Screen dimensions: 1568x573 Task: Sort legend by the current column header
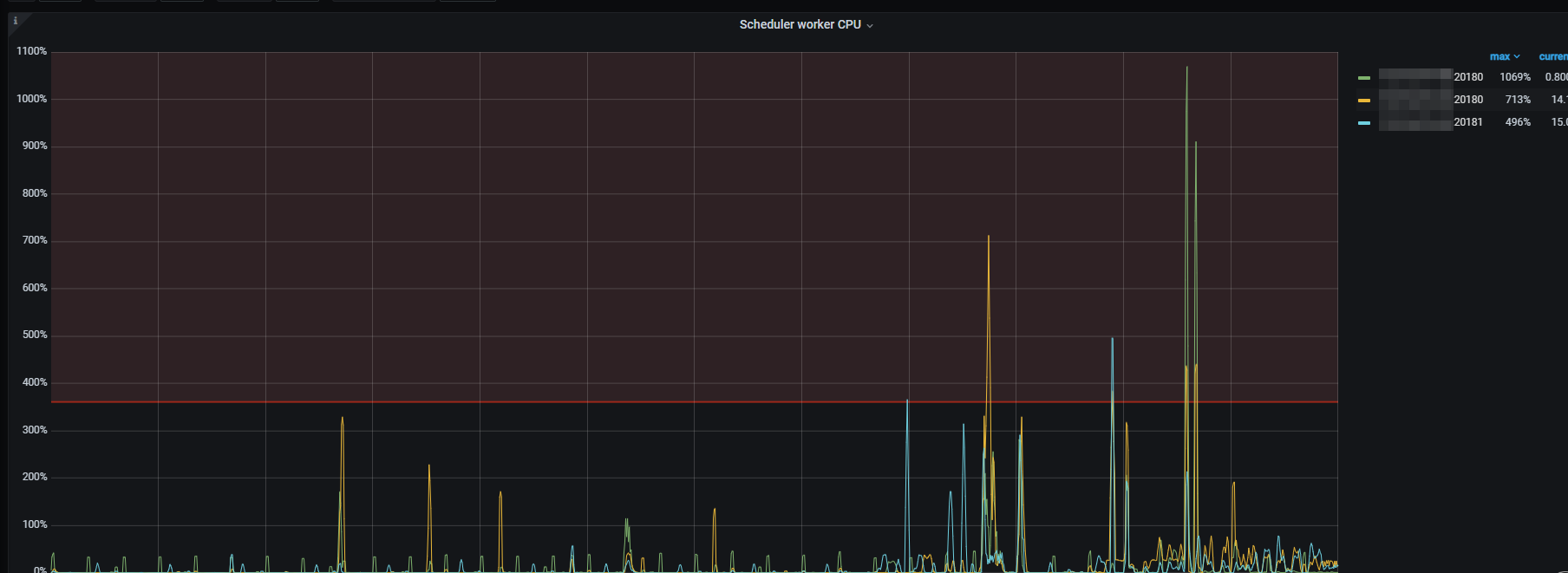coord(1552,56)
